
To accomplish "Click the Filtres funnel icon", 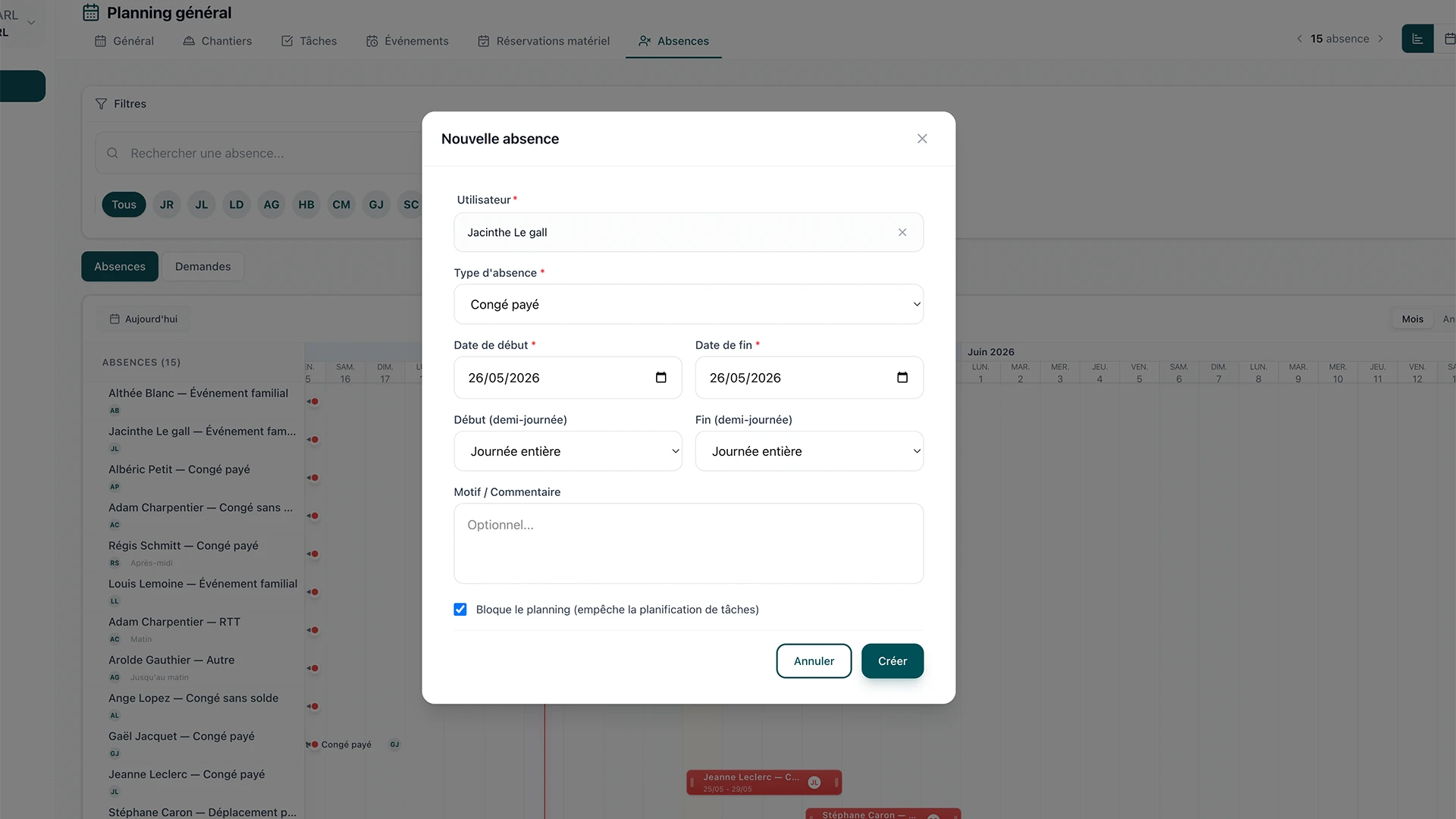I will coord(101,104).
